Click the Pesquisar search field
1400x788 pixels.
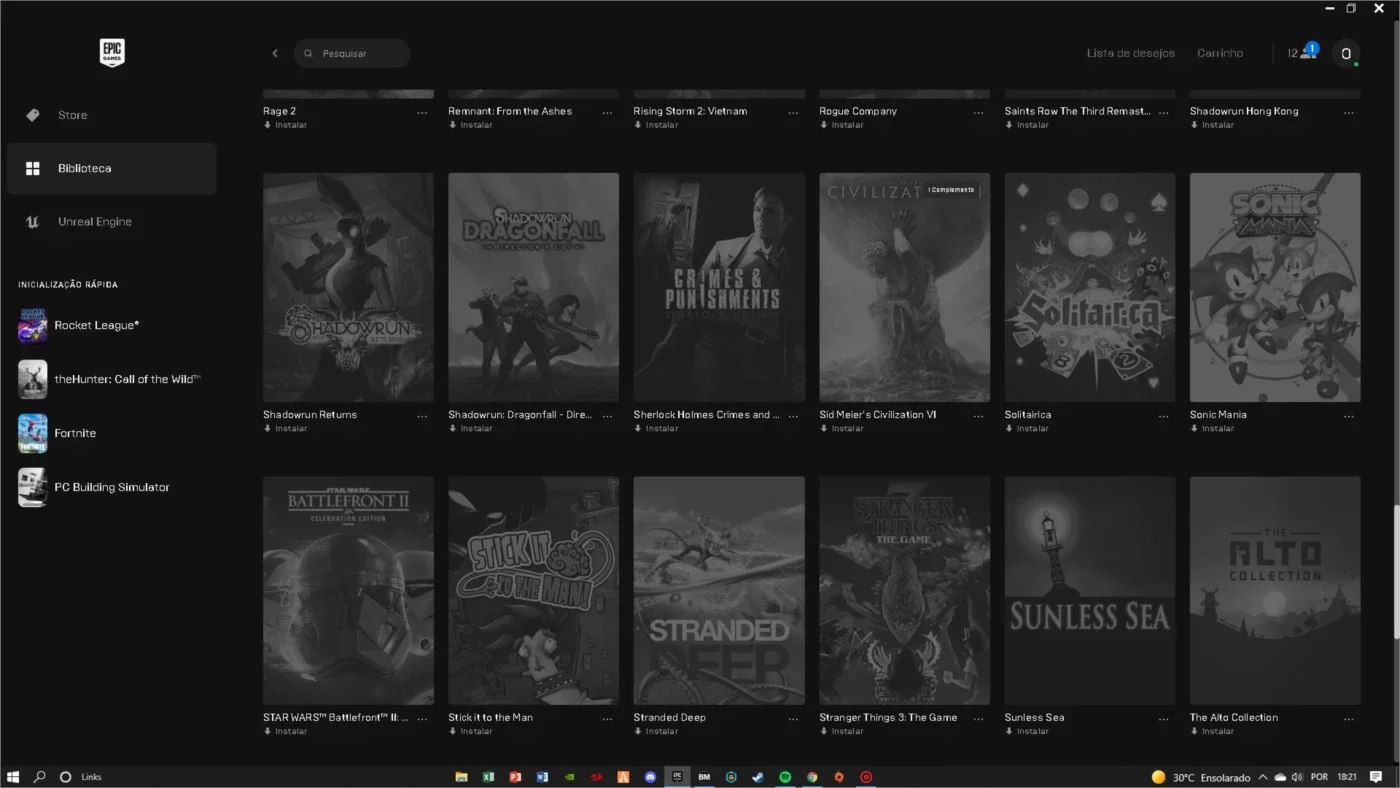point(352,53)
